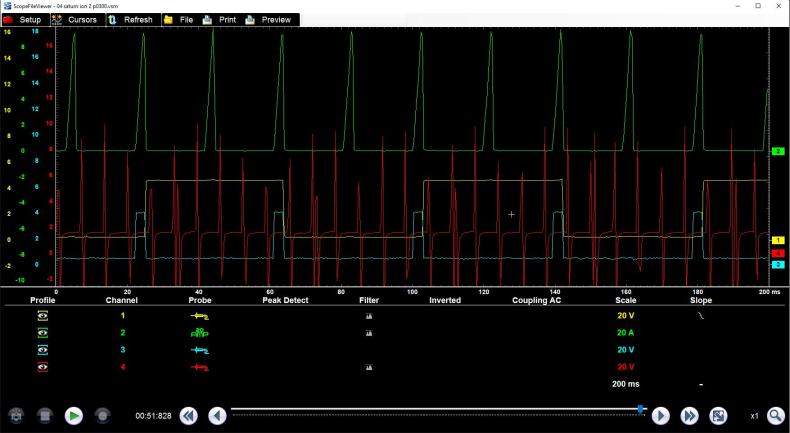Open channel 1 scale 20 V setting

(627, 315)
